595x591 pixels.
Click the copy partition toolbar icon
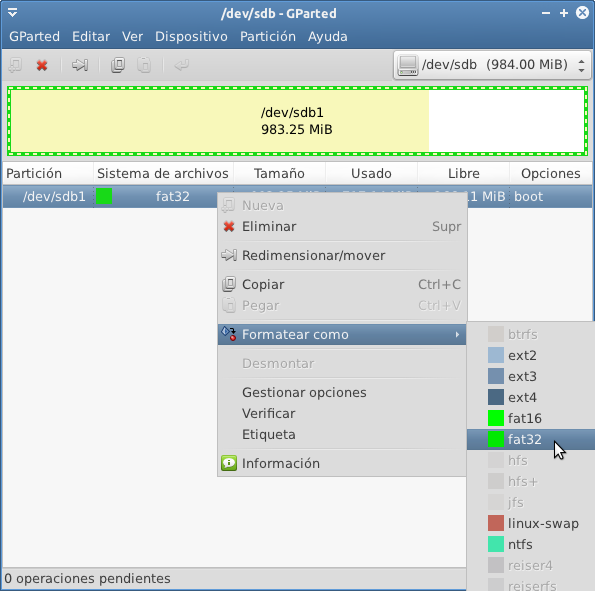118,65
